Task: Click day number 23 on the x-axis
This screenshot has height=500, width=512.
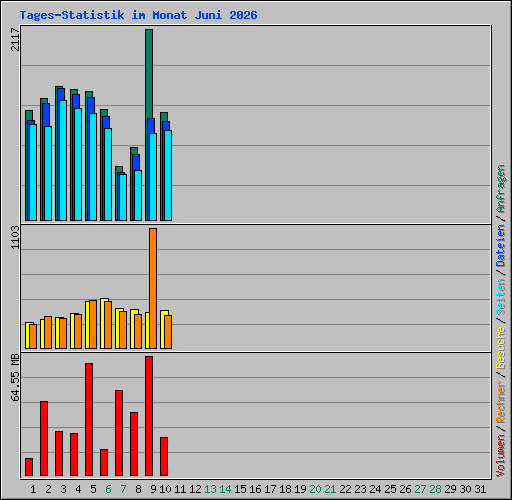Action: click(360, 489)
